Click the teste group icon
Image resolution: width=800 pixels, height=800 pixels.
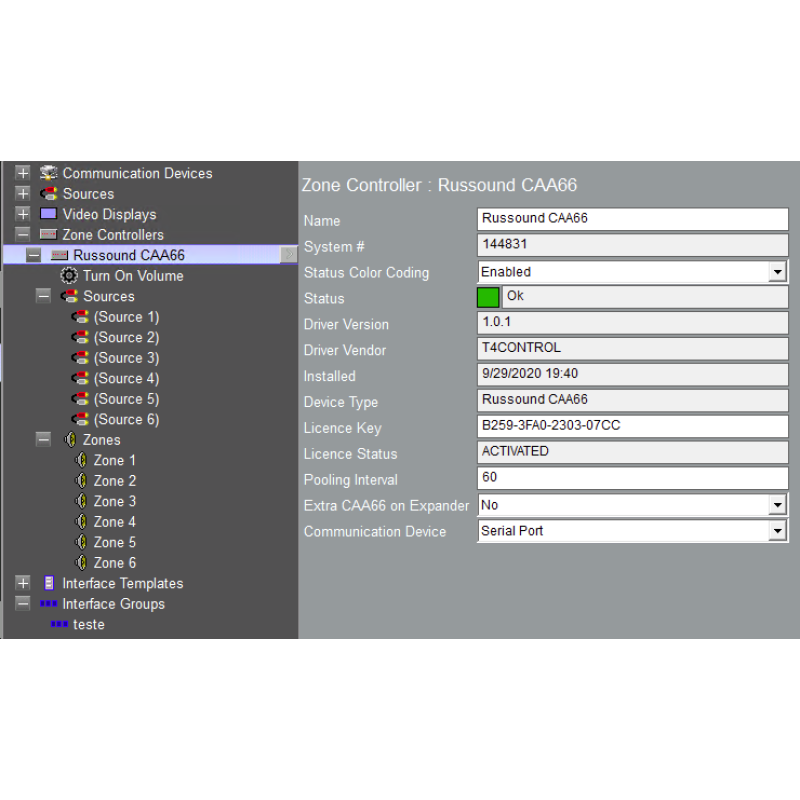[x=59, y=624]
